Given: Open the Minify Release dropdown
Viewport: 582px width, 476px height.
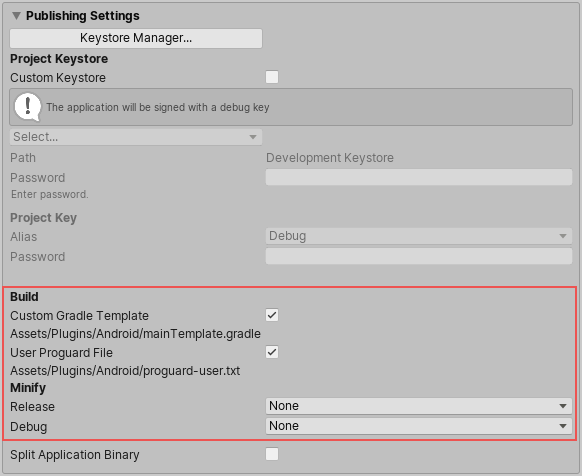Looking at the screenshot, I should [x=419, y=406].
